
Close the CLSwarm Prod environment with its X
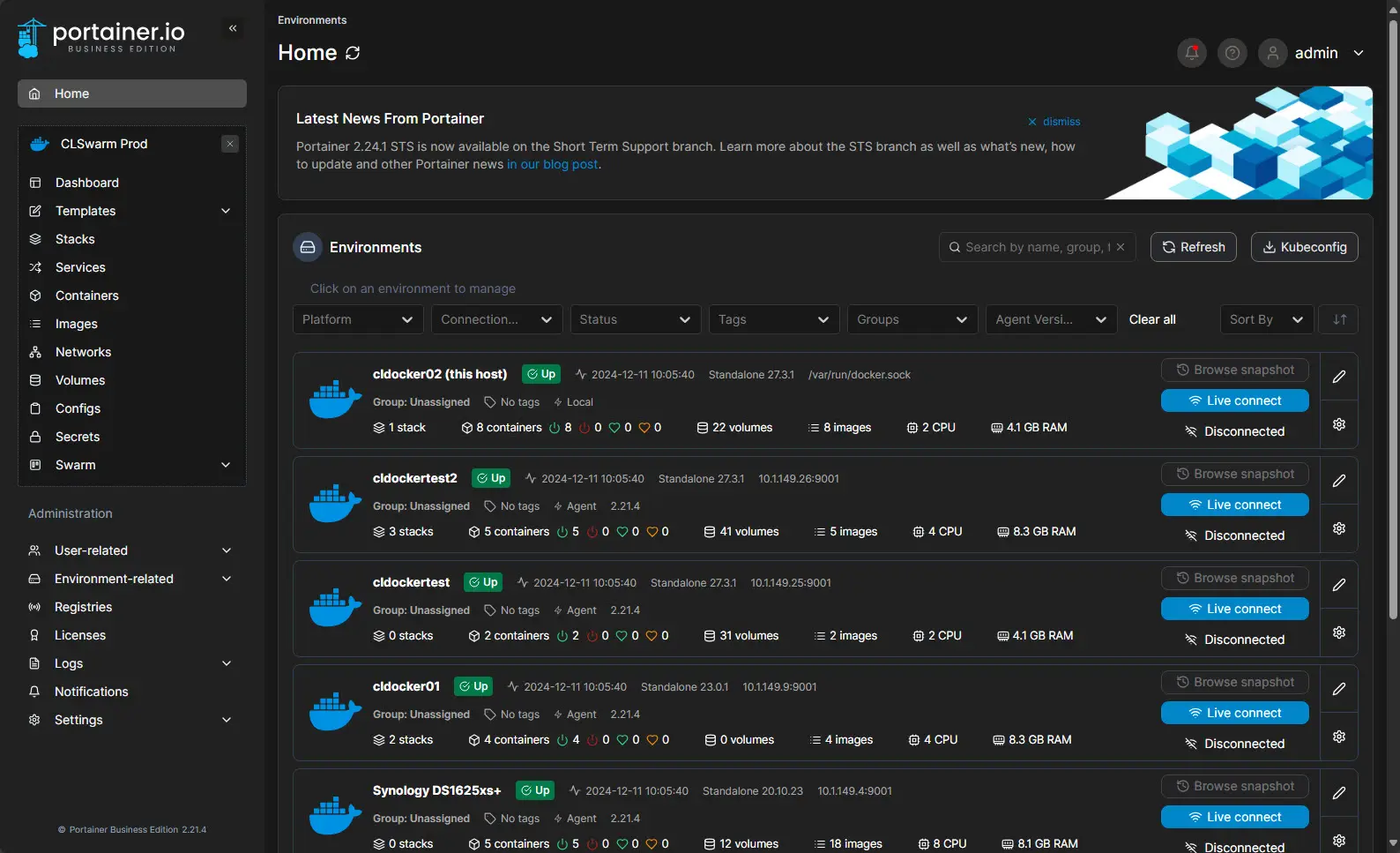pos(230,144)
